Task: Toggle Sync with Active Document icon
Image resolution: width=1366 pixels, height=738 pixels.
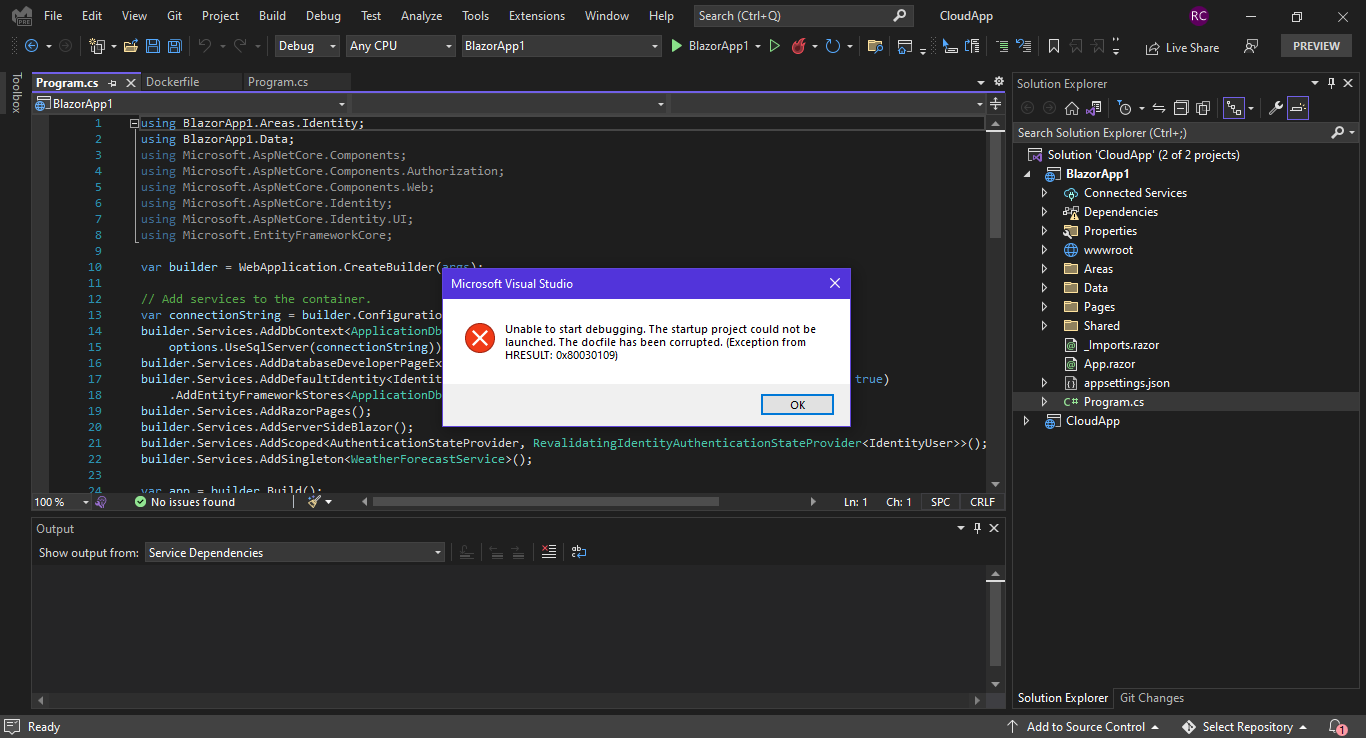Action: point(1159,108)
